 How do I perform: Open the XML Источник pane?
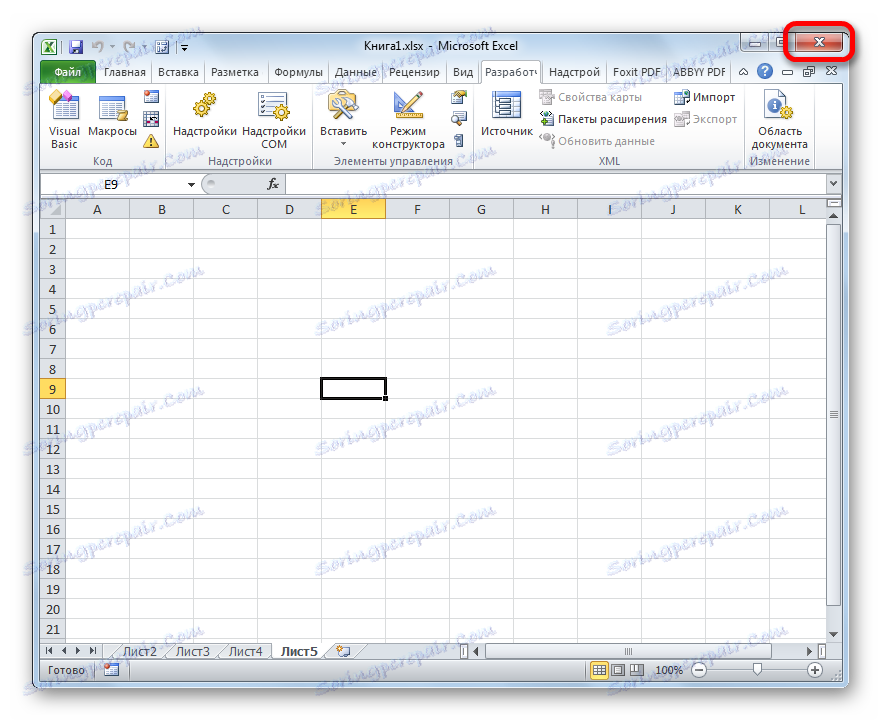(506, 116)
